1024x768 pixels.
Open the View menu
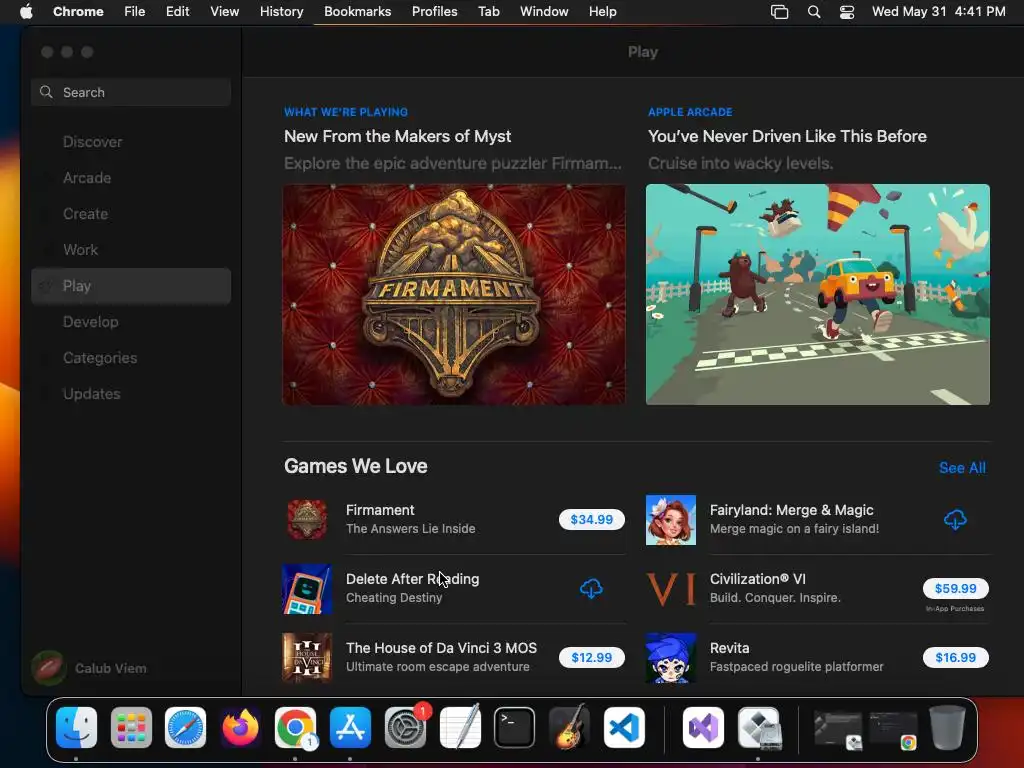coord(224,12)
